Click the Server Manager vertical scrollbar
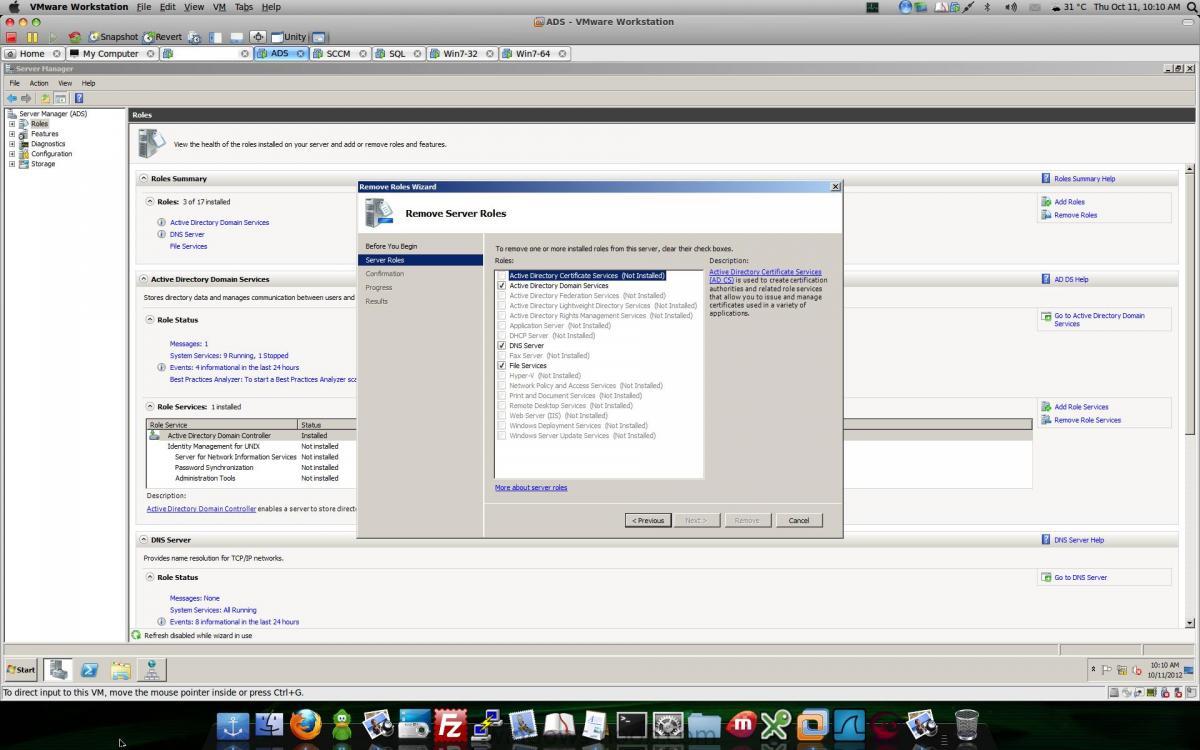1200x750 pixels. point(1190,396)
